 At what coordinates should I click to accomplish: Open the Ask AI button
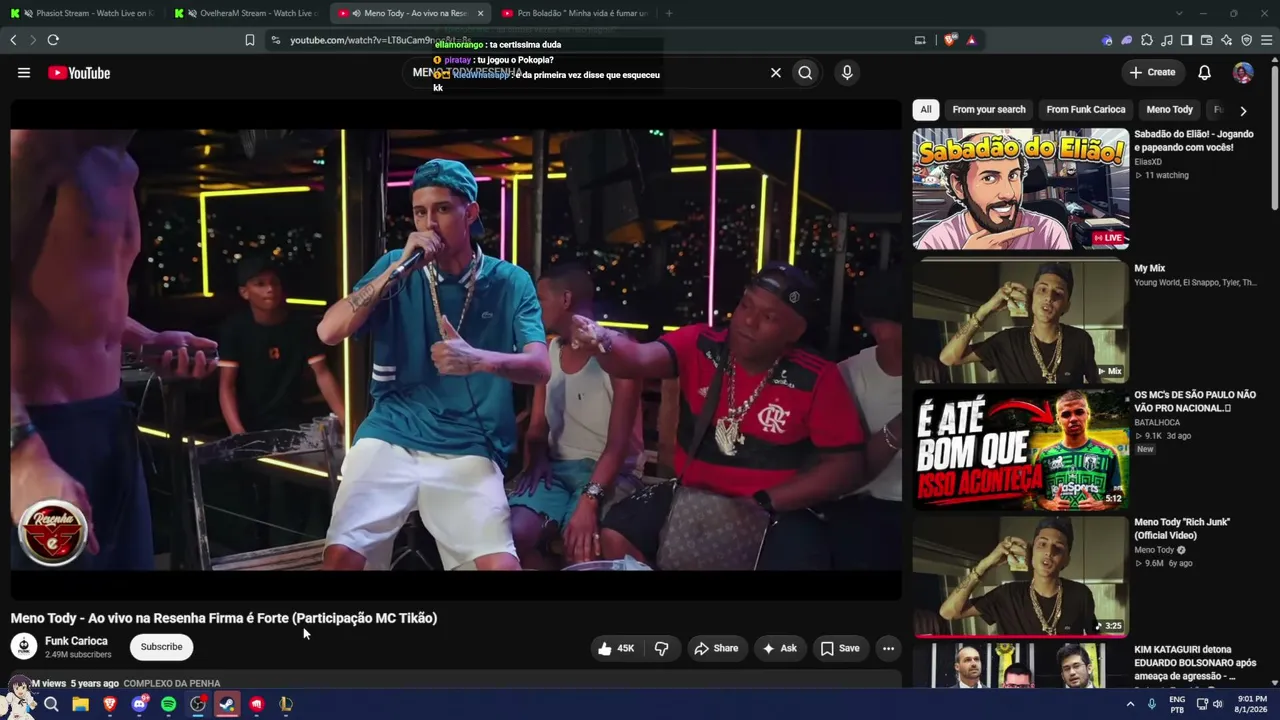click(x=779, y=649)
